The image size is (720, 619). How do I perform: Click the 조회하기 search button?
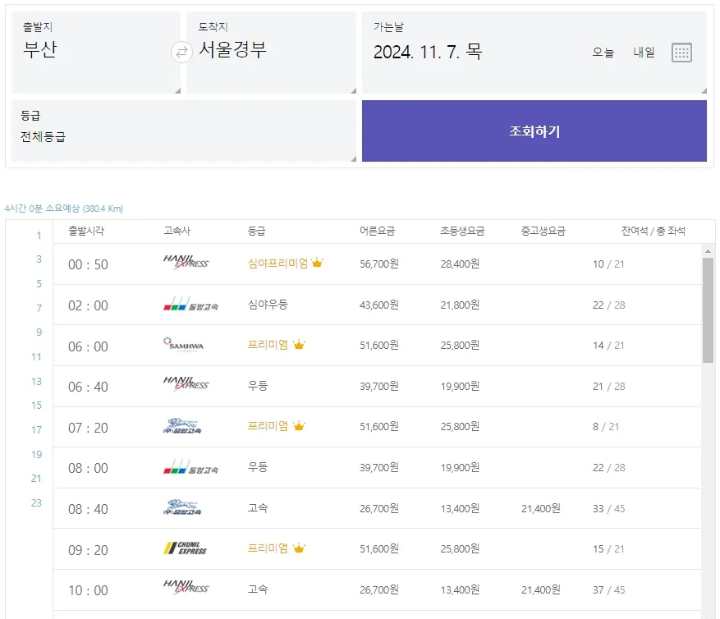[534, 131]
